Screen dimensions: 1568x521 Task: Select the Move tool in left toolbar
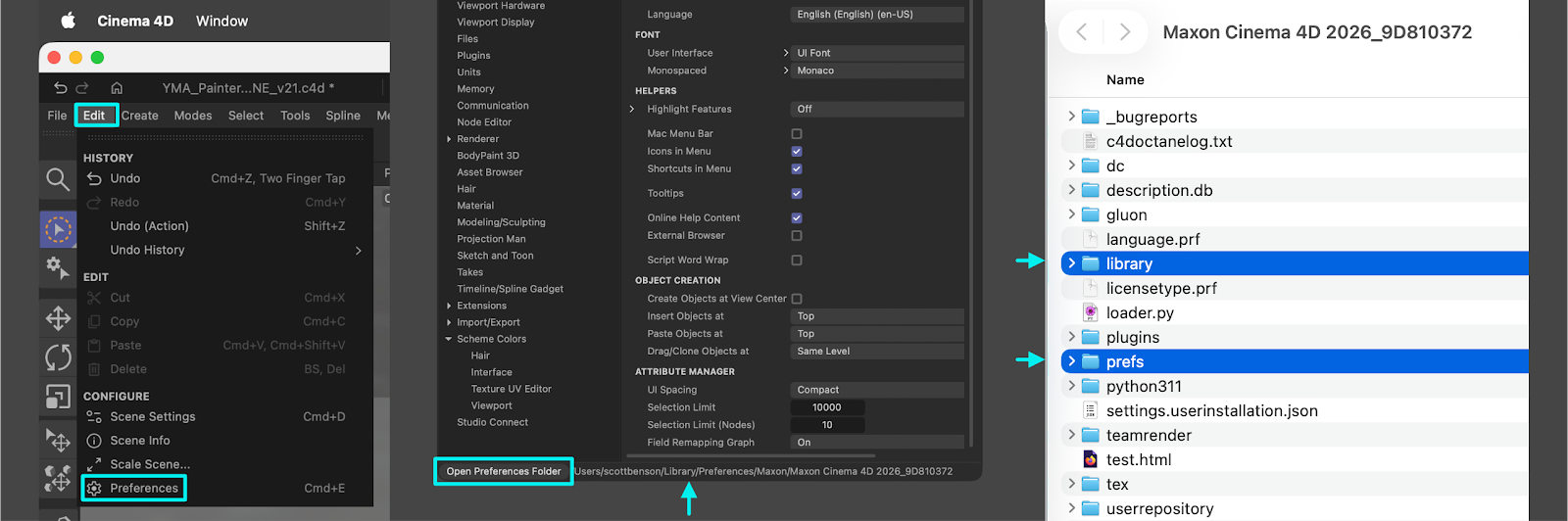(x=58, y=318)
